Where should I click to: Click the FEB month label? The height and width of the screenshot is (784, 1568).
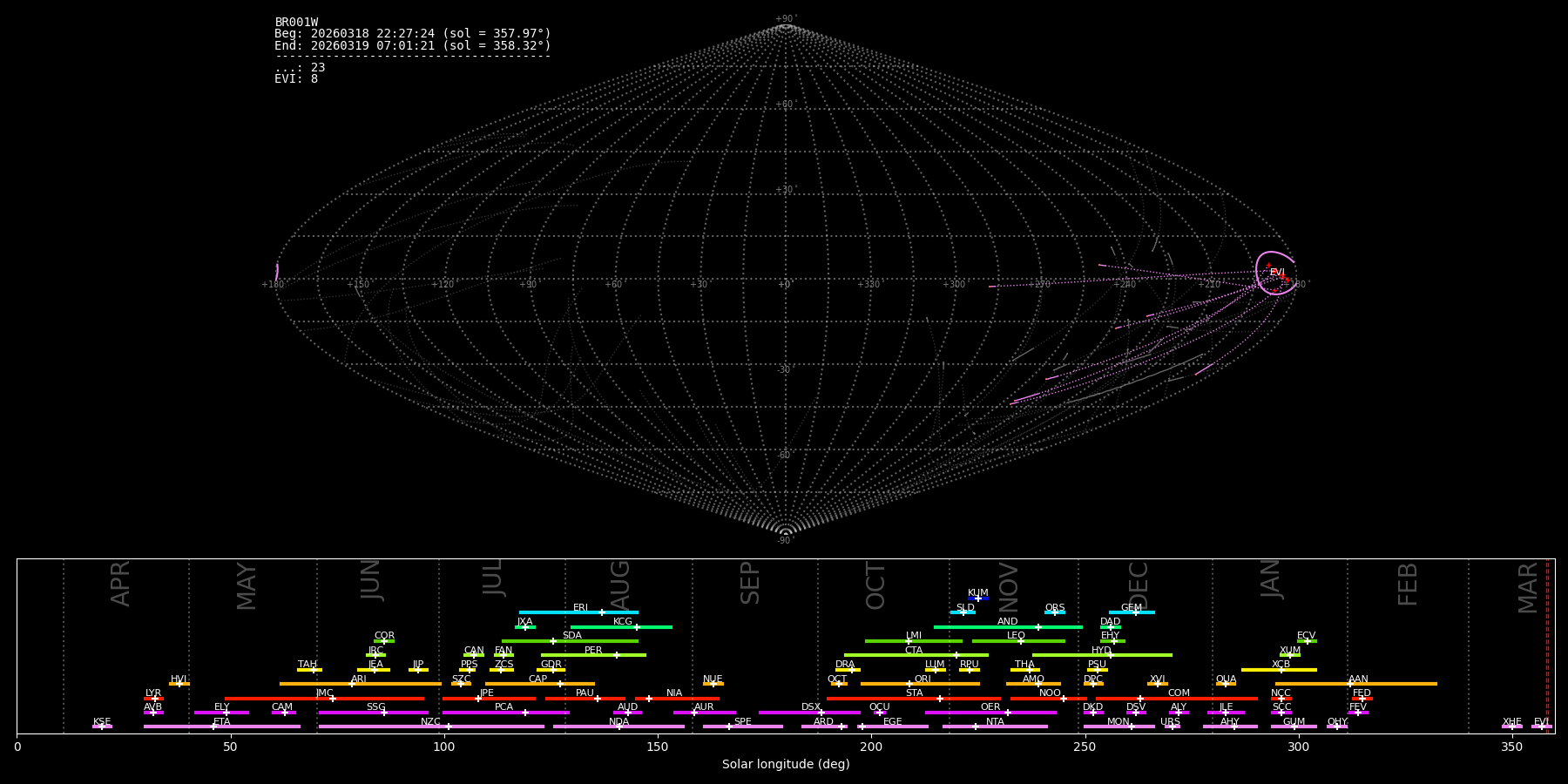1407,584
